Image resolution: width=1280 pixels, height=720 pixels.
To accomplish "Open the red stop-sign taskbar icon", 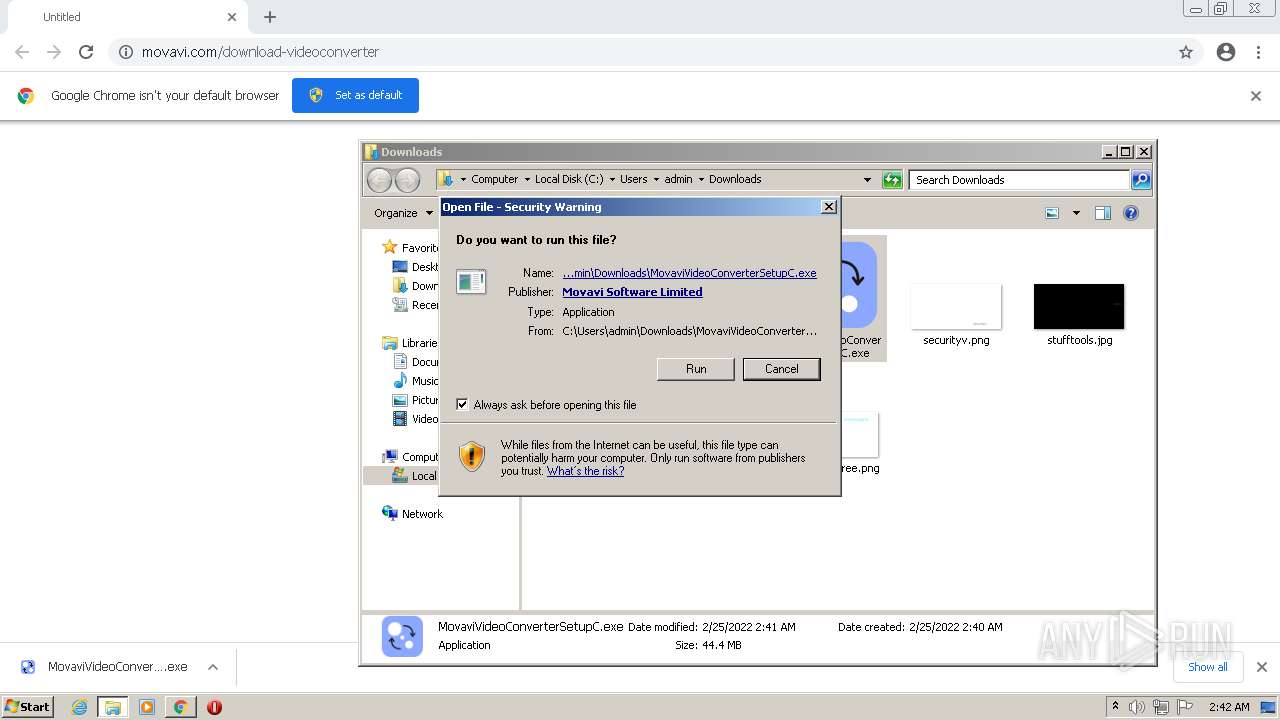I will [214, 707].
